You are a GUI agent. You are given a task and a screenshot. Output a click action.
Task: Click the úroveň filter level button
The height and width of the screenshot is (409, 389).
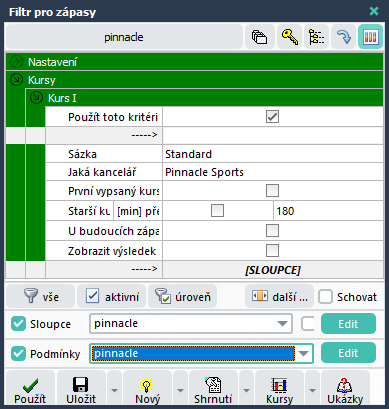coord(182,296)
